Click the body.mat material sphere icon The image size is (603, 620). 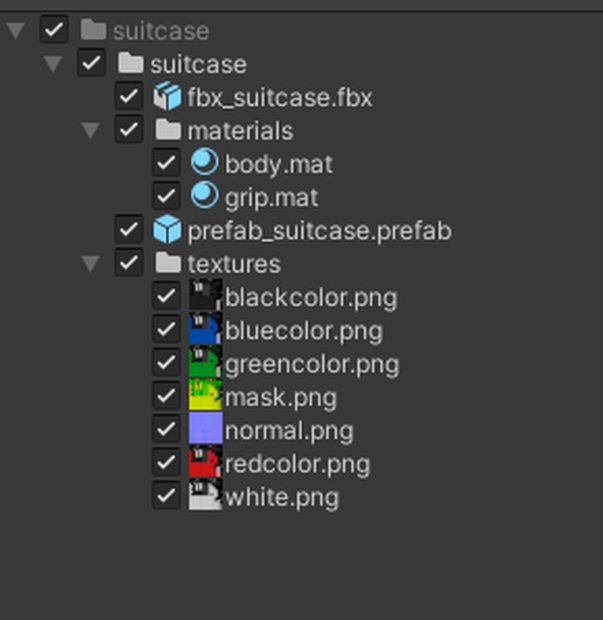(x=204, y=162)
